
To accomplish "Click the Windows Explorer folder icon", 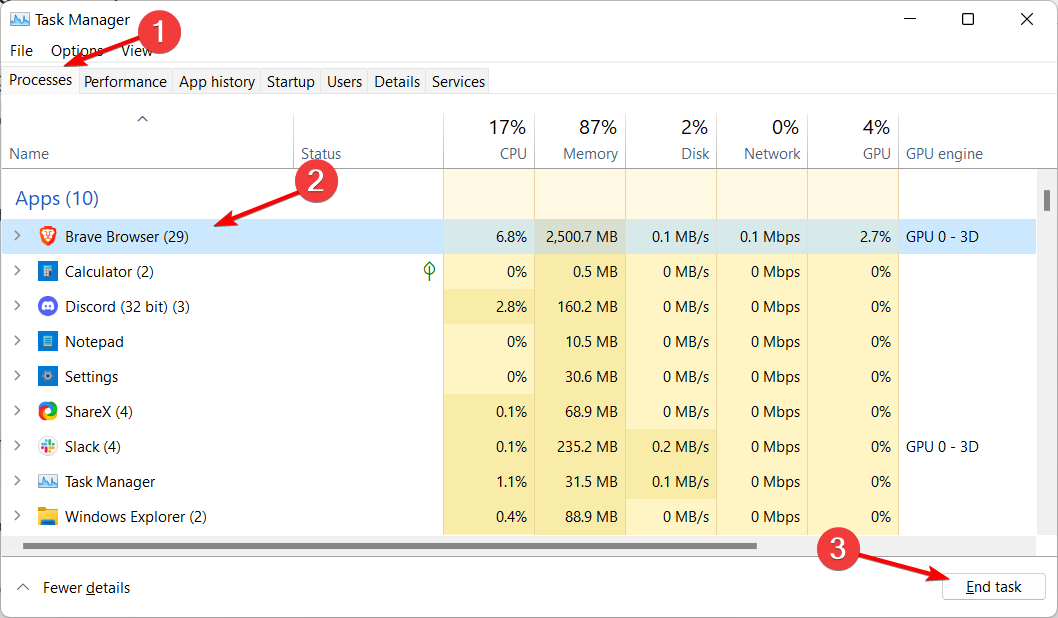I will coord(47,516).
